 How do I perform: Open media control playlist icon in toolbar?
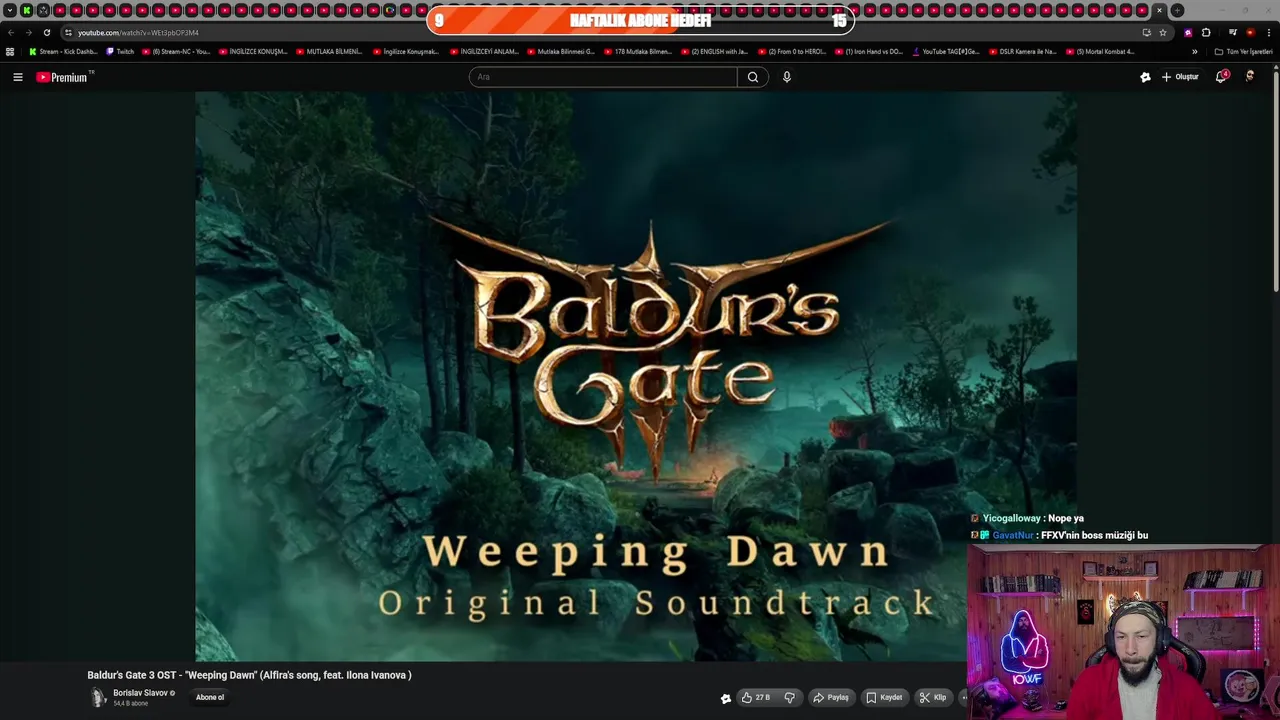pos(1233,32)
